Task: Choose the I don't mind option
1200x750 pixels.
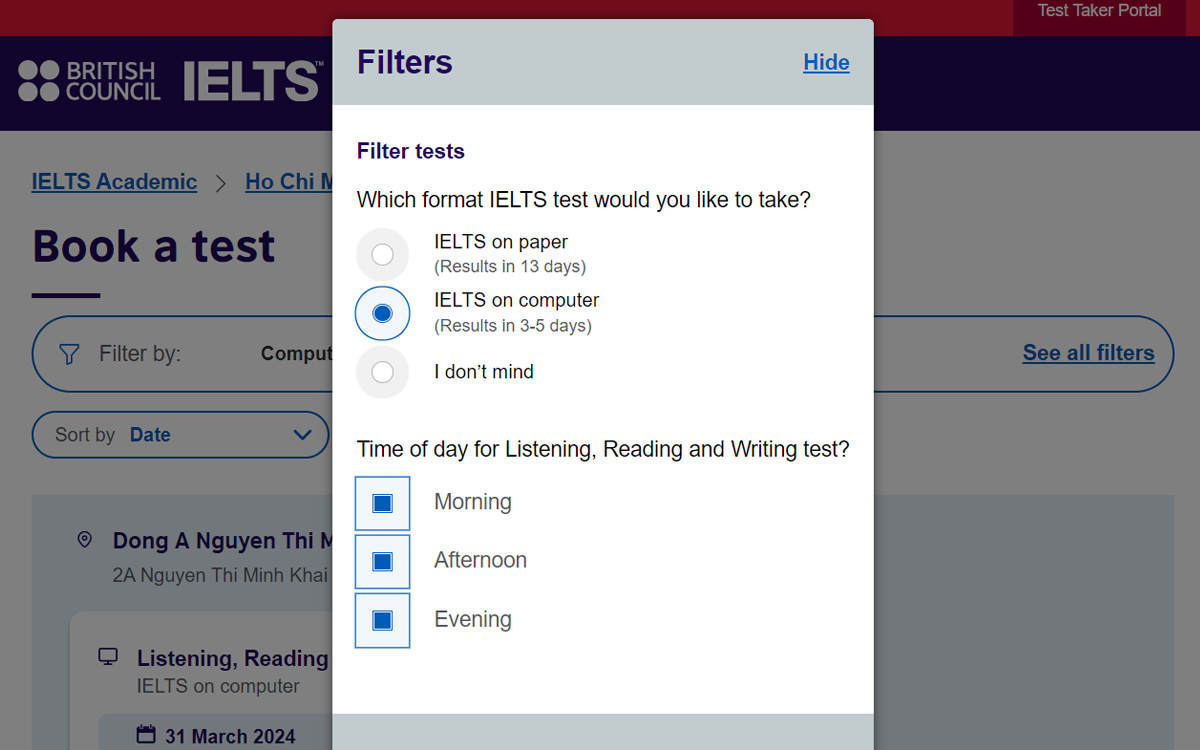Action: (x=383, y=372)
